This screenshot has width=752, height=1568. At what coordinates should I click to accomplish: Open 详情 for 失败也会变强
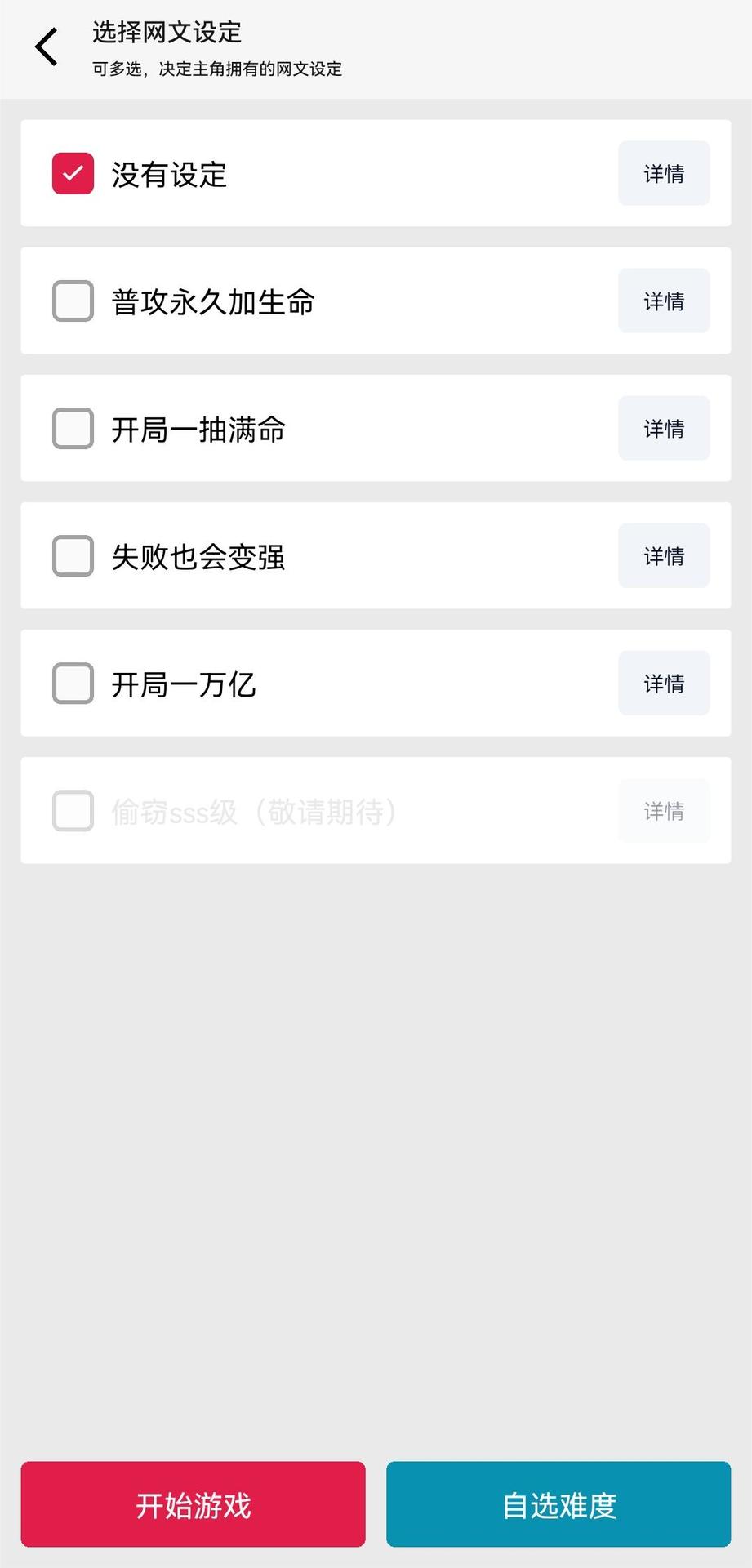pos(663,556)
